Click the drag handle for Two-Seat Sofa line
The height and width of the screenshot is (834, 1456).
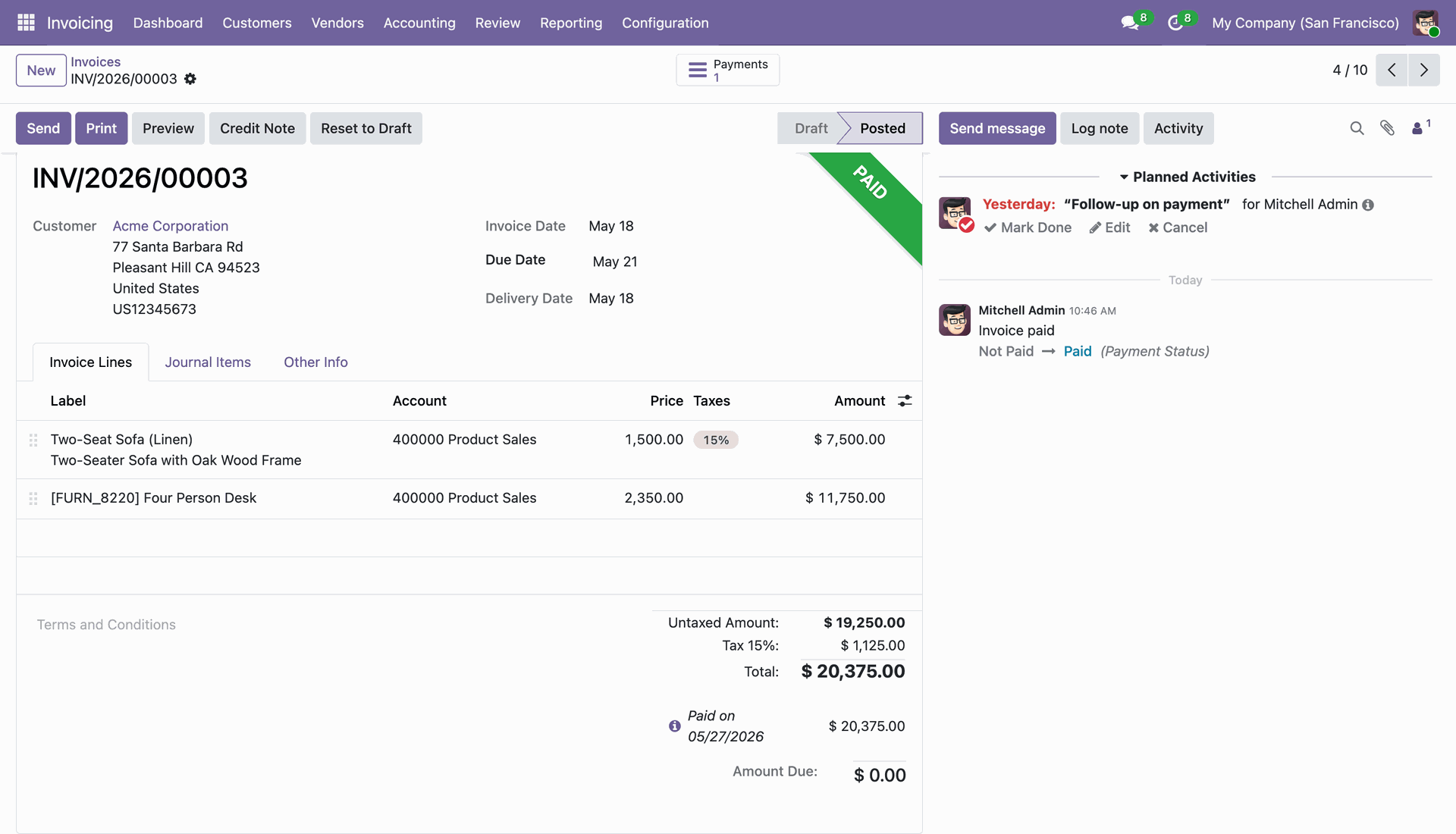coord(33,440)
